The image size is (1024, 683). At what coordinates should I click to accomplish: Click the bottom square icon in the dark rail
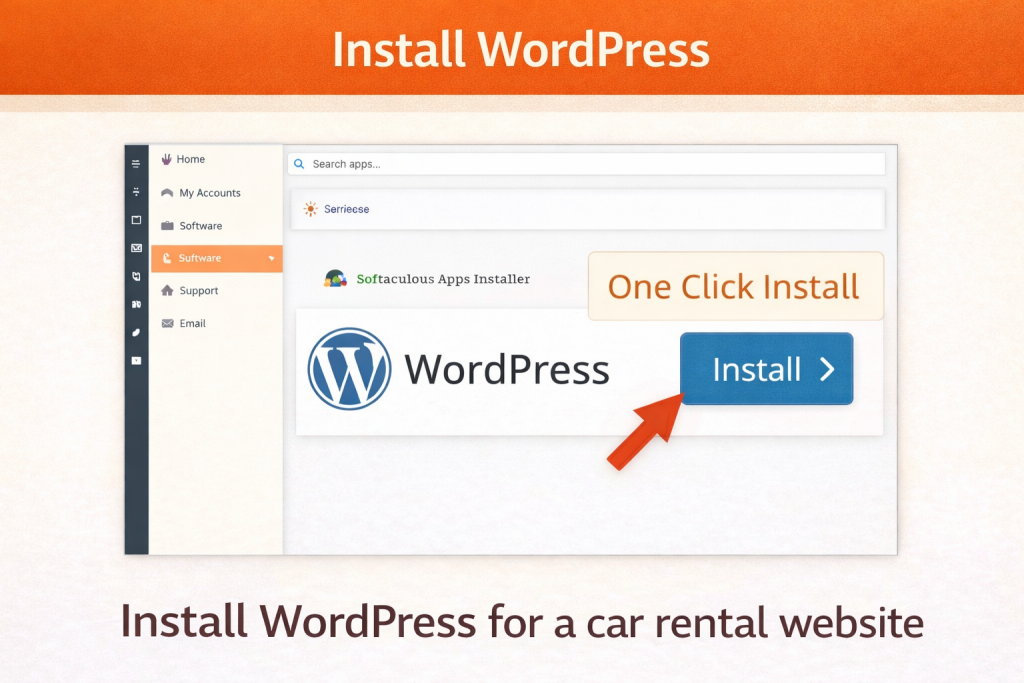[136, 360]
